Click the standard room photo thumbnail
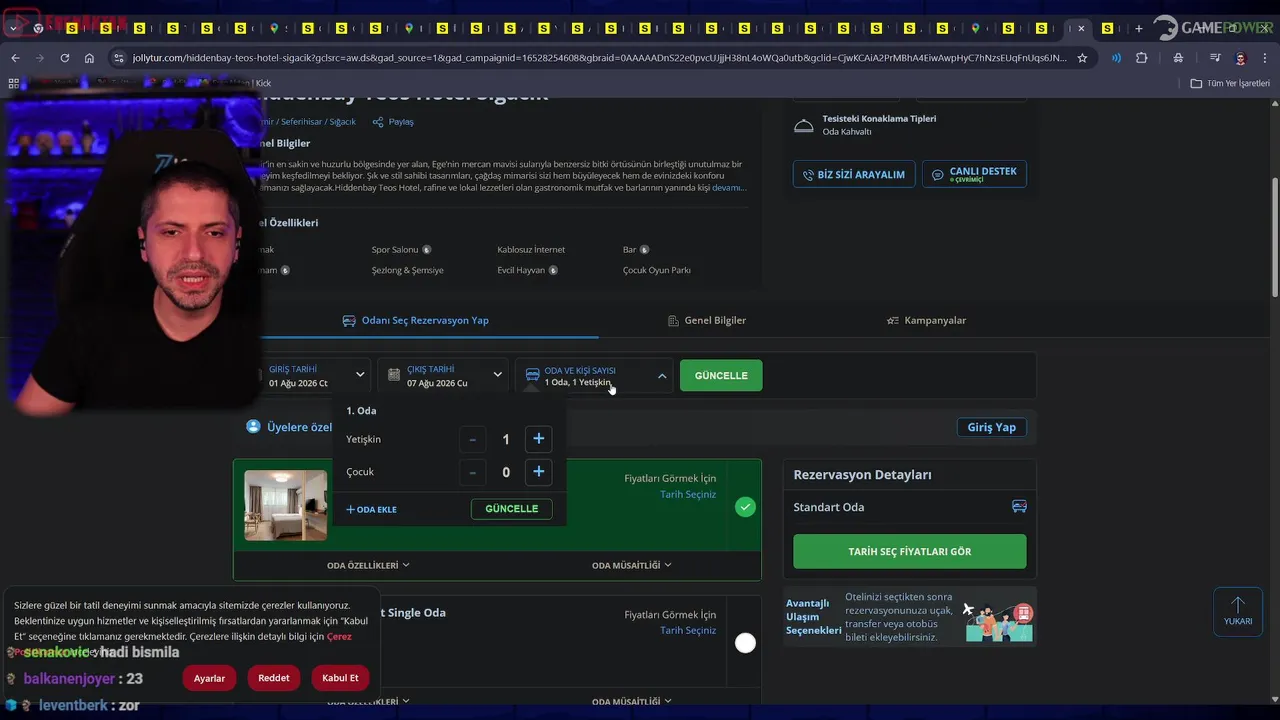Viewport: 1280px width, 720px height. [285, 505]
